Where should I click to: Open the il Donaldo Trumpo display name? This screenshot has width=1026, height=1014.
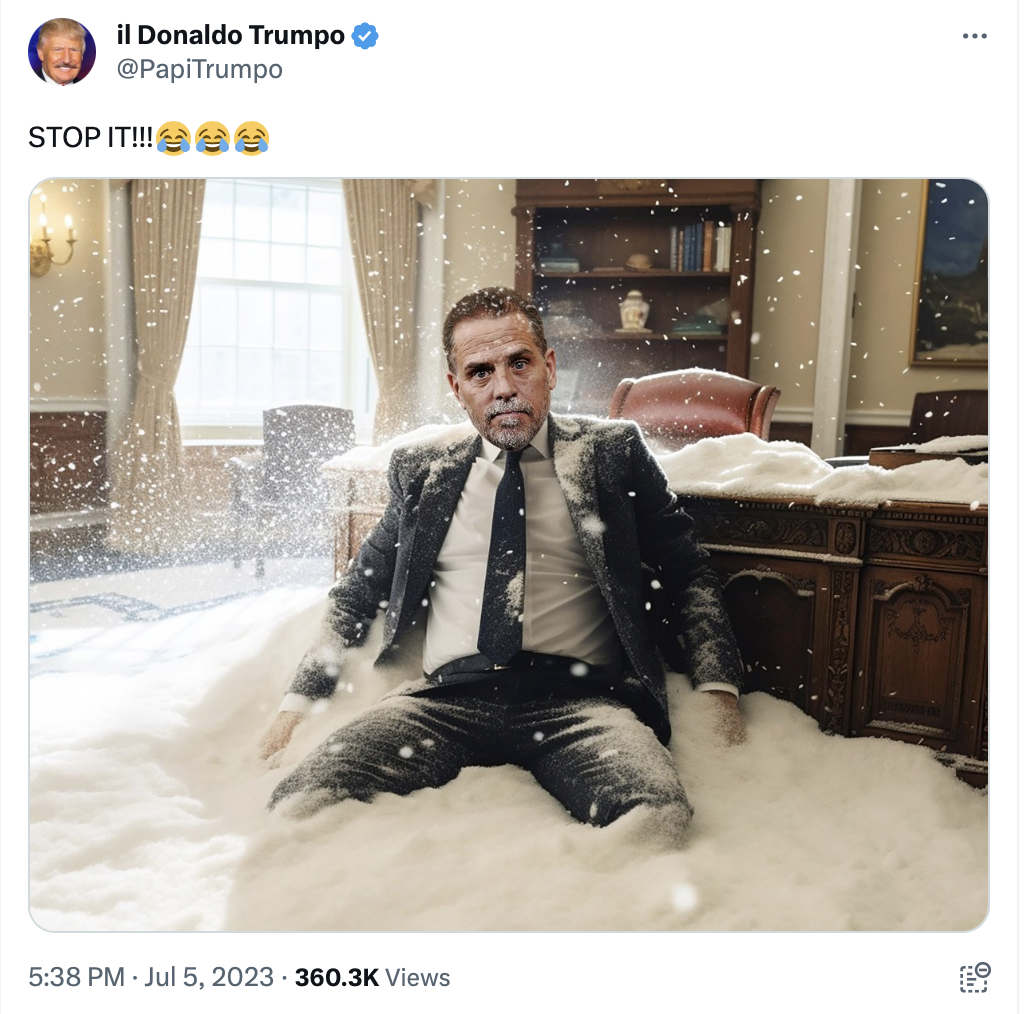tap(230, 35)
